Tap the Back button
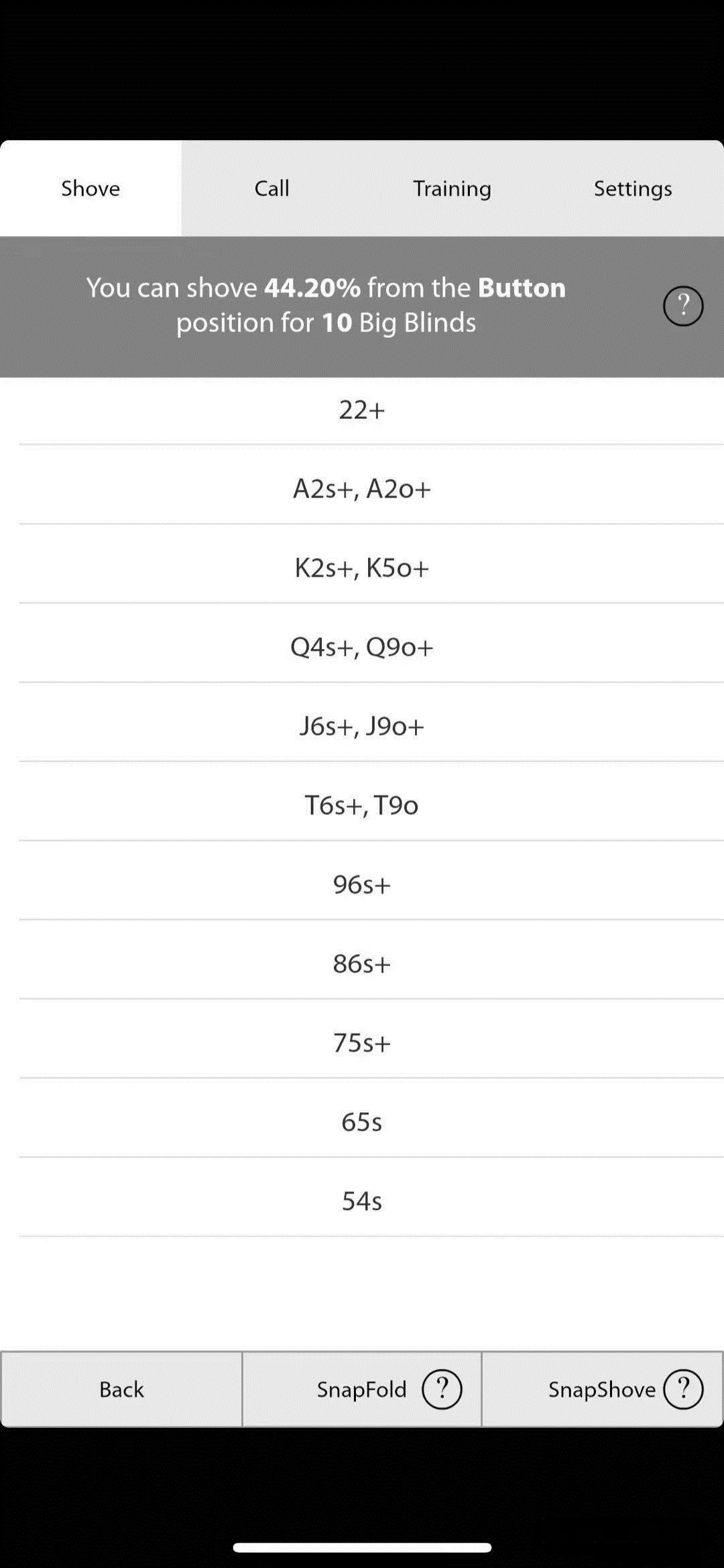Image resolution: width=724 pixels, height=1568 pixels. pyautogui.click(x=121, y=1389)
